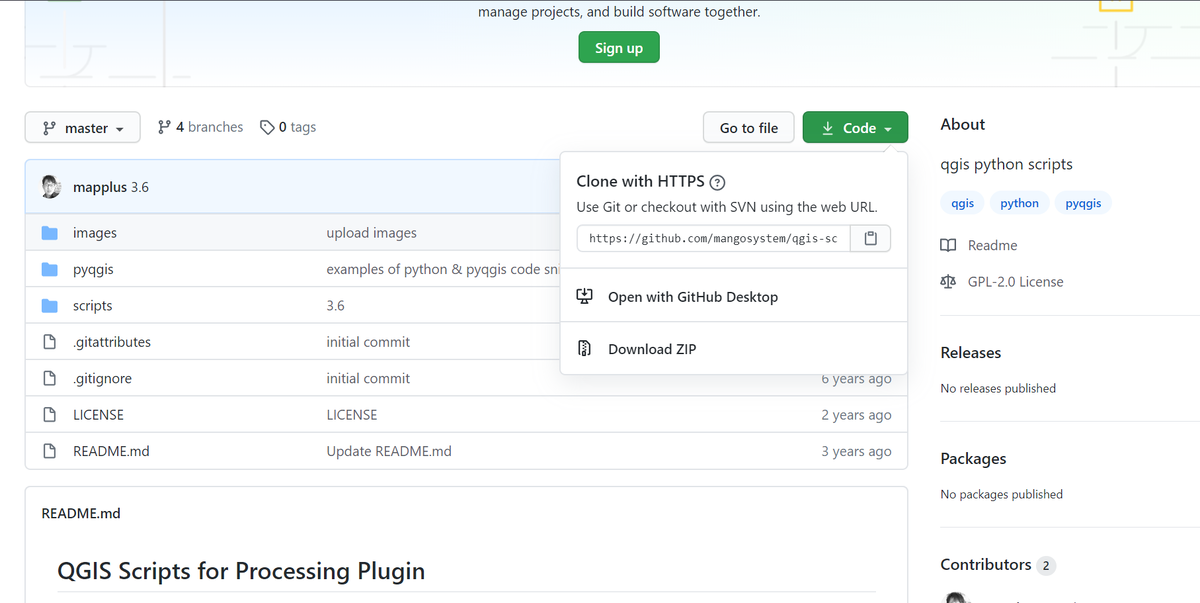
Task: Open the GPL-2.0 License link
Action: click(1015, 282)
